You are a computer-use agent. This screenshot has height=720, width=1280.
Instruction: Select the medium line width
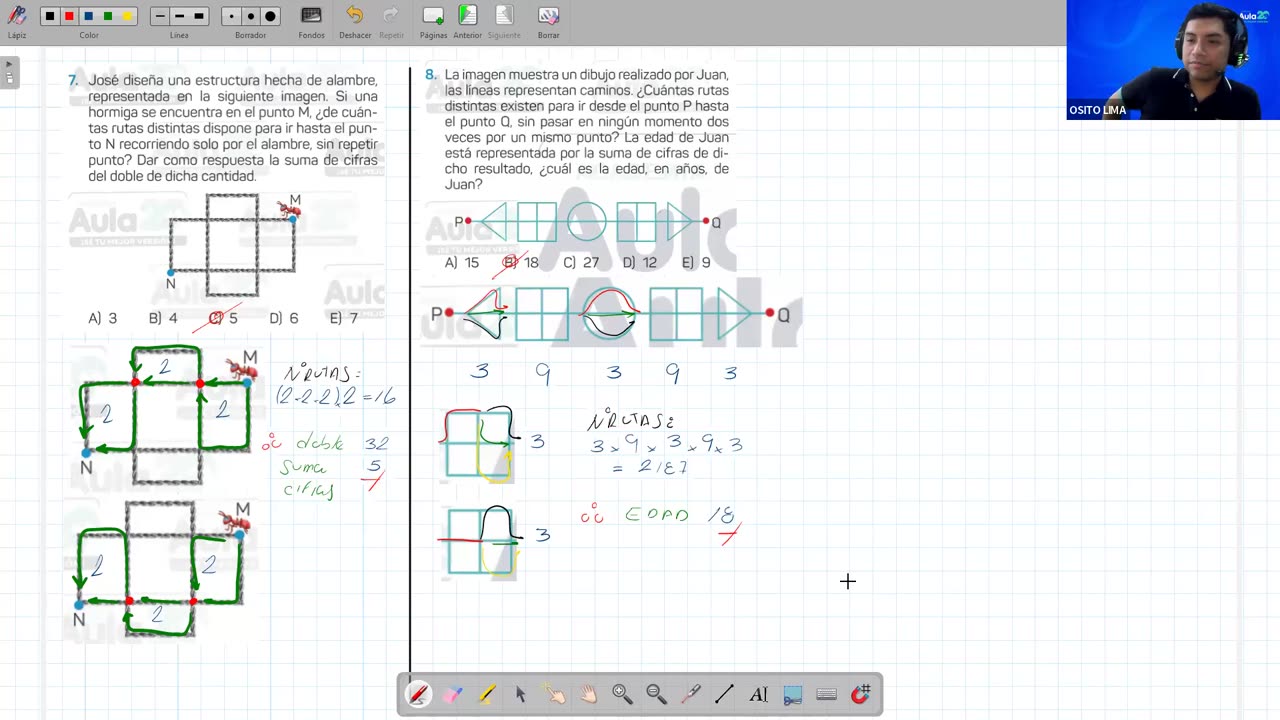(x=179, y=16)
